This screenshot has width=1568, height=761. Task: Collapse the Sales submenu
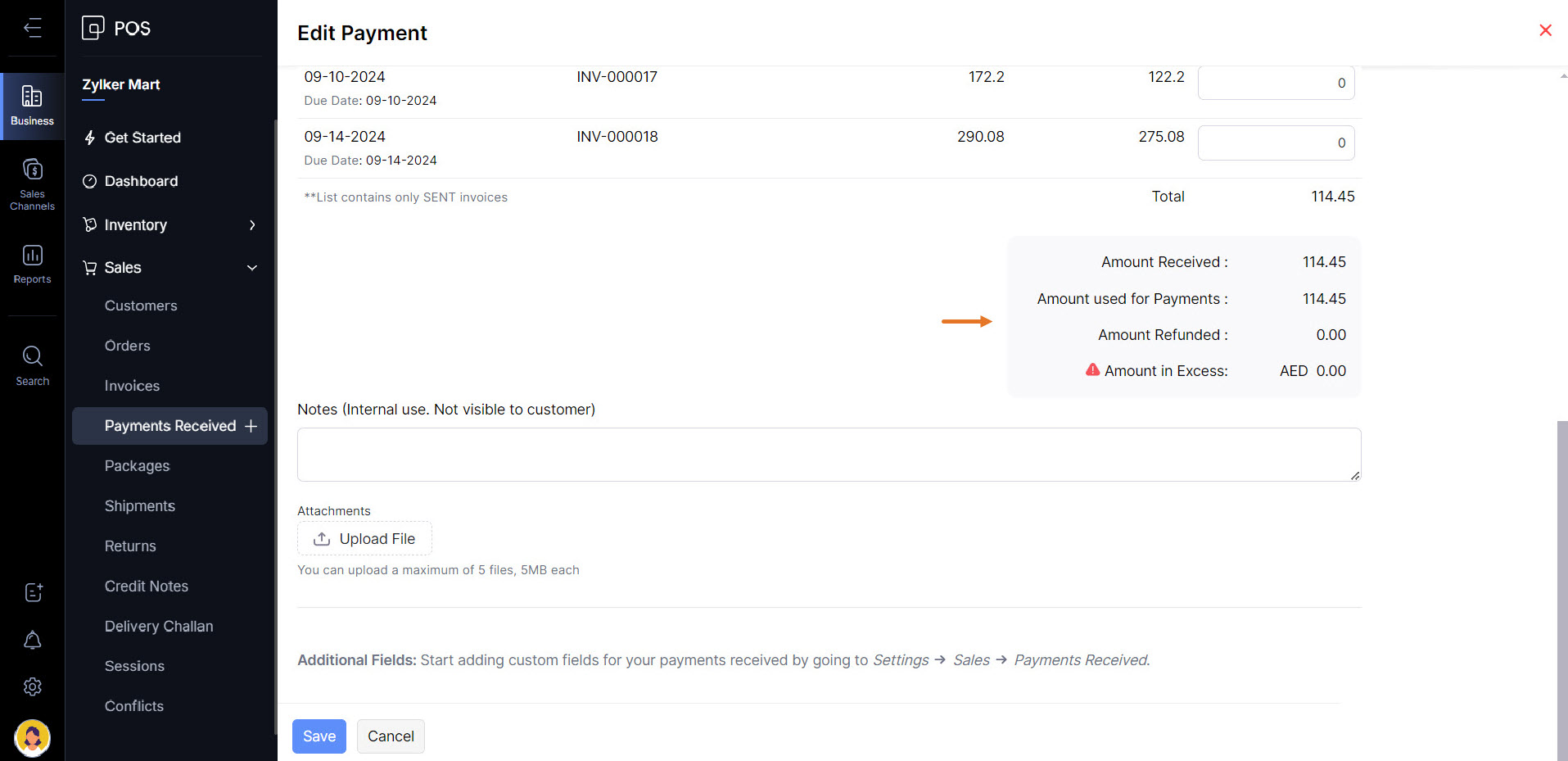pyautogui.click(x=252, y=268)
